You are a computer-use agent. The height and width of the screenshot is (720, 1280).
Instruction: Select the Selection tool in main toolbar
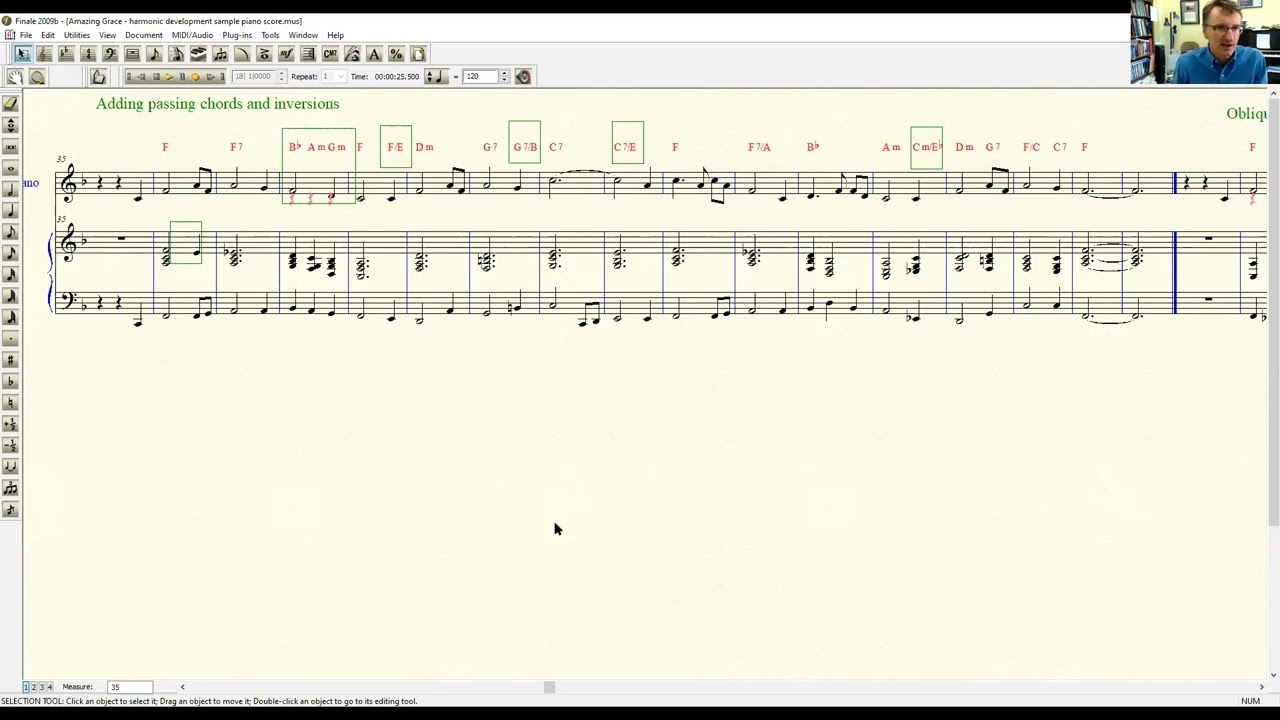(23, 54)
